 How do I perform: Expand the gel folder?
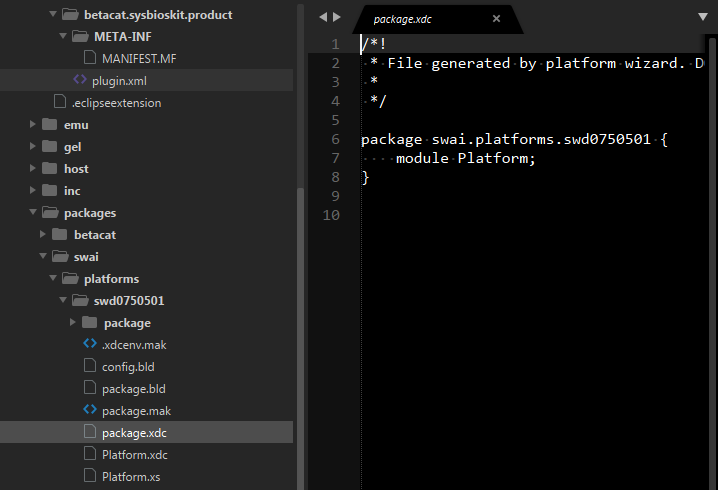click(x=32, y=147)
